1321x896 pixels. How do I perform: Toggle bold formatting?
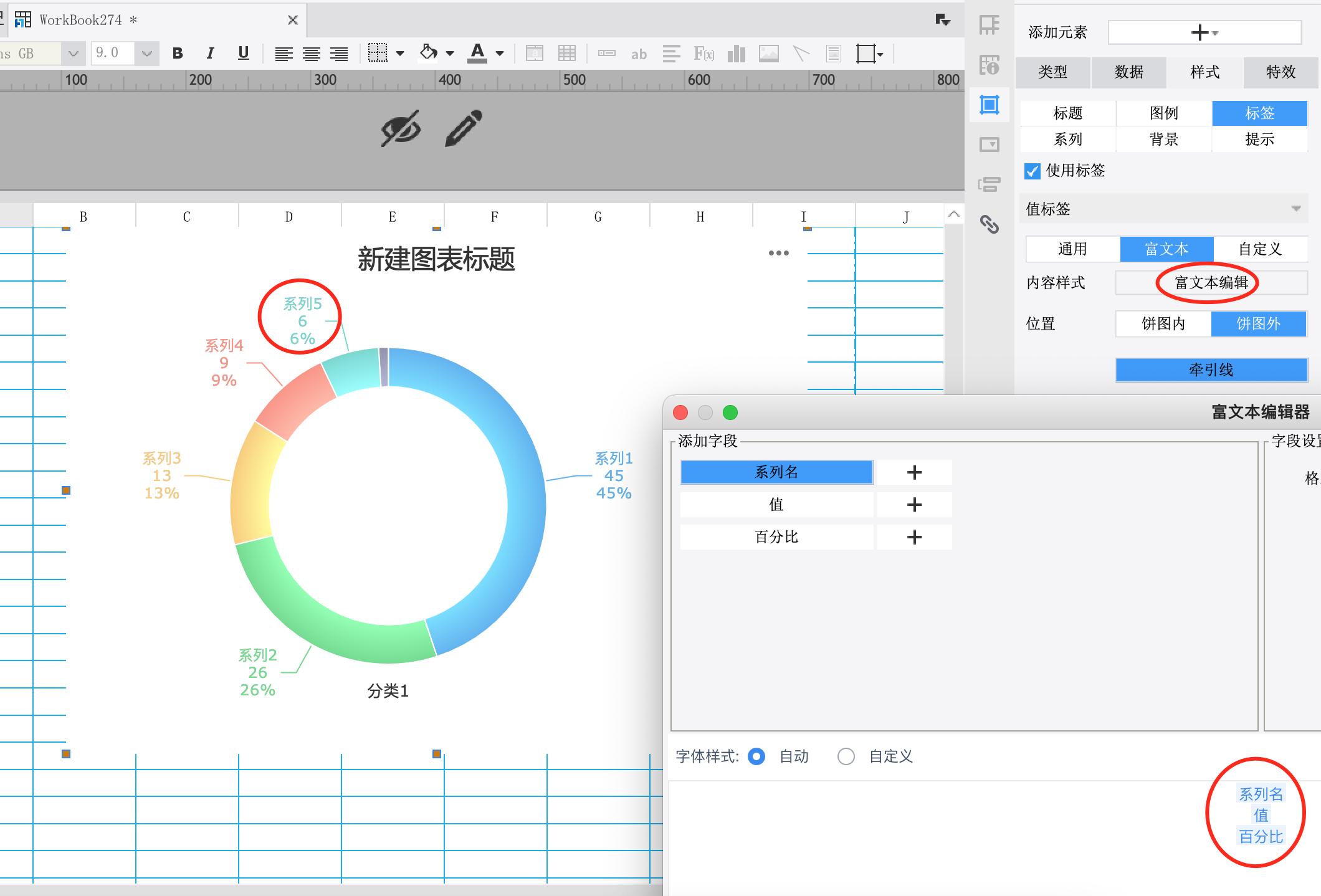178,54
